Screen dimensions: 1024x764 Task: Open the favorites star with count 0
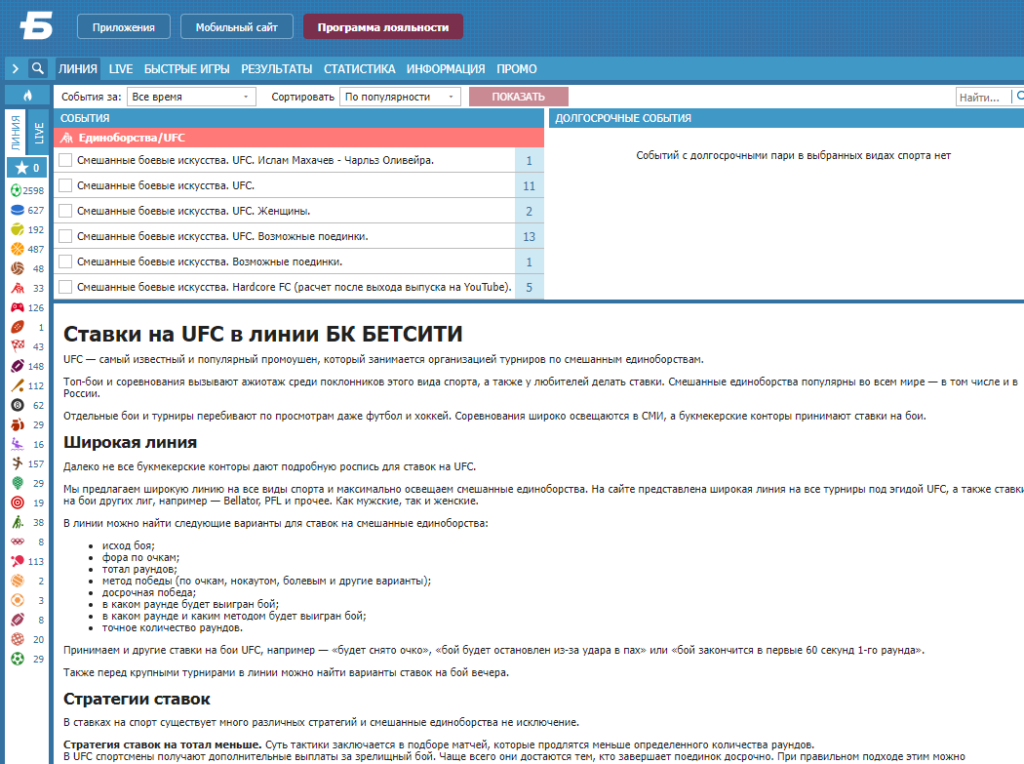click(x=27, y=168)
